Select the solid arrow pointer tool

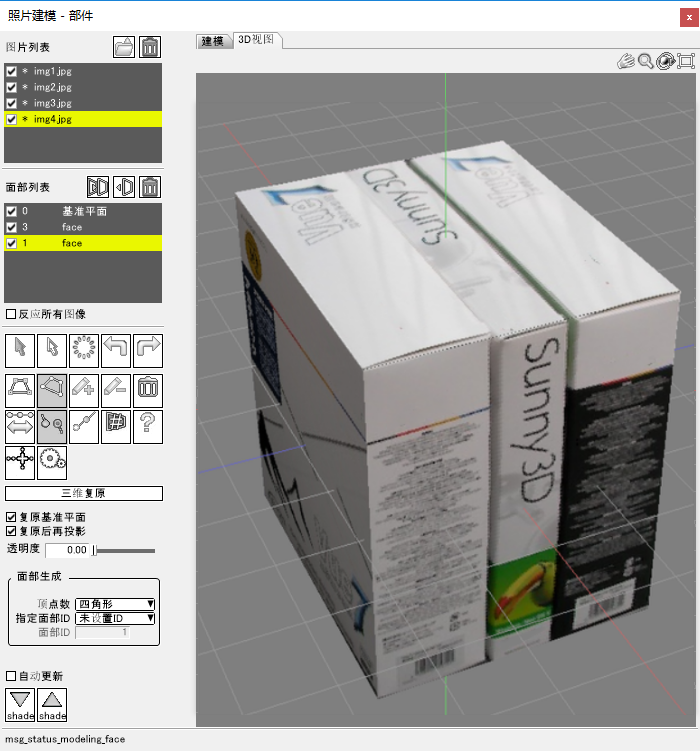pos(20,351)
